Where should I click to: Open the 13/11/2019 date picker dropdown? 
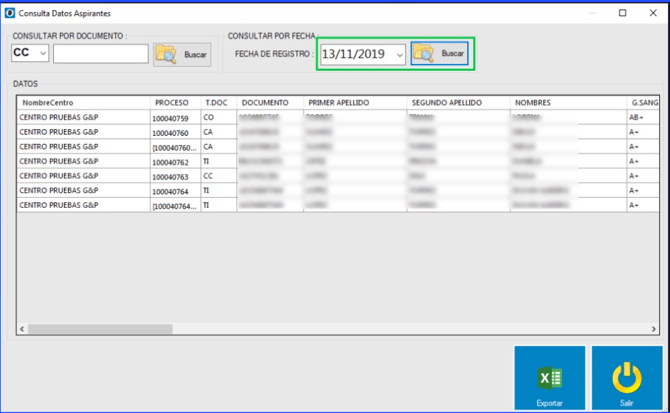click(x=400, y=55)
